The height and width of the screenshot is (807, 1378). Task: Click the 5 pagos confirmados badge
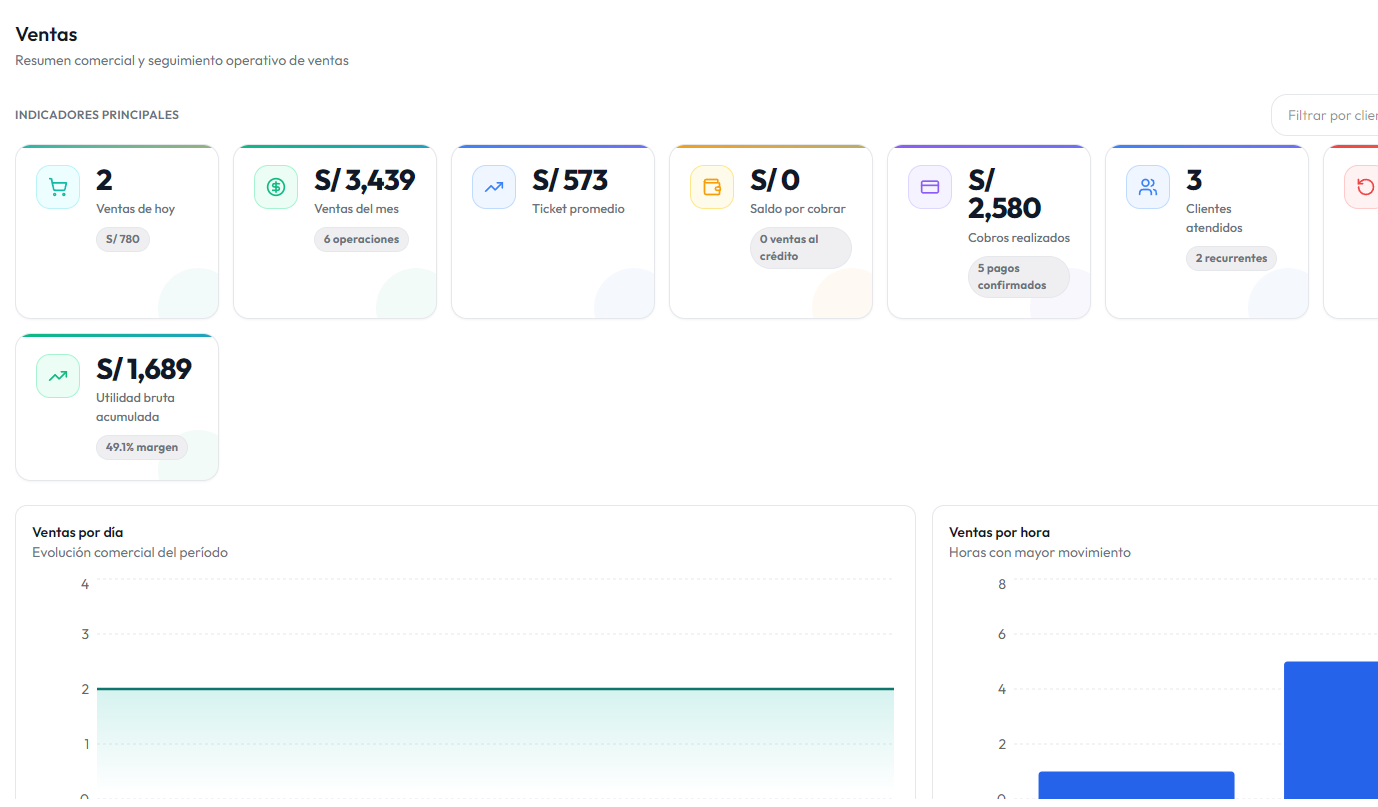click(1019, 277)
